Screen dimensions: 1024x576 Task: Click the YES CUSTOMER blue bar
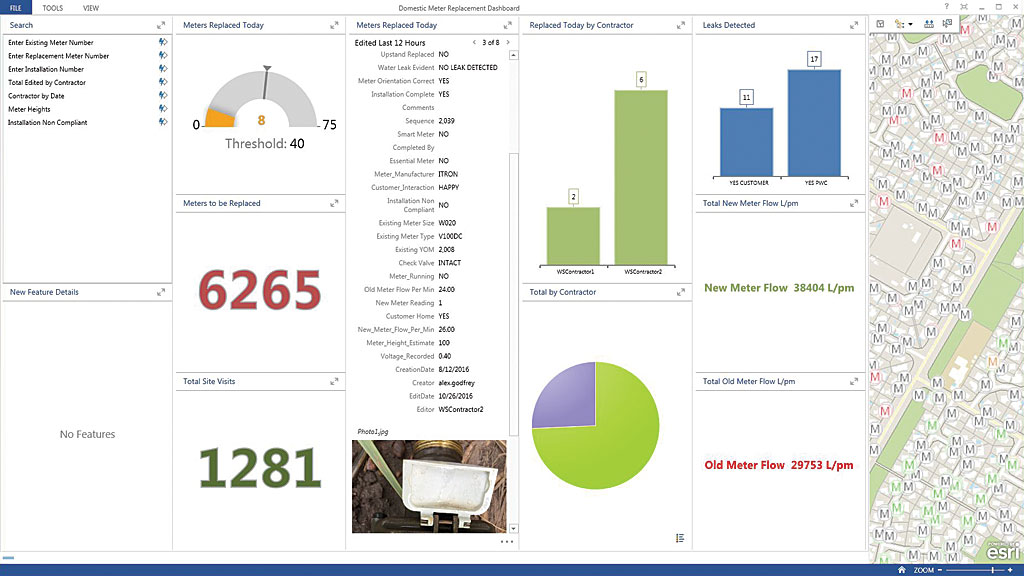[746, 142]
